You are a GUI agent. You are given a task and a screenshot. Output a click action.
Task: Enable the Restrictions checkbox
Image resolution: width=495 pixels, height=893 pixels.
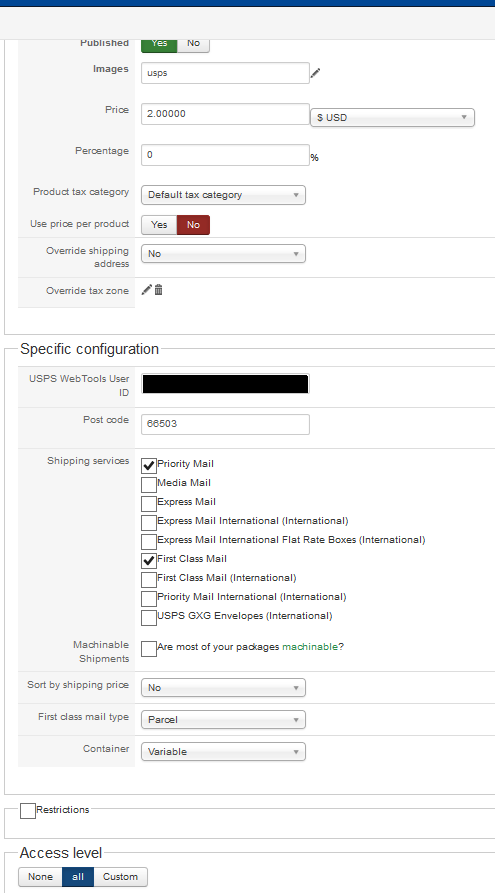[x=28, y=811]
